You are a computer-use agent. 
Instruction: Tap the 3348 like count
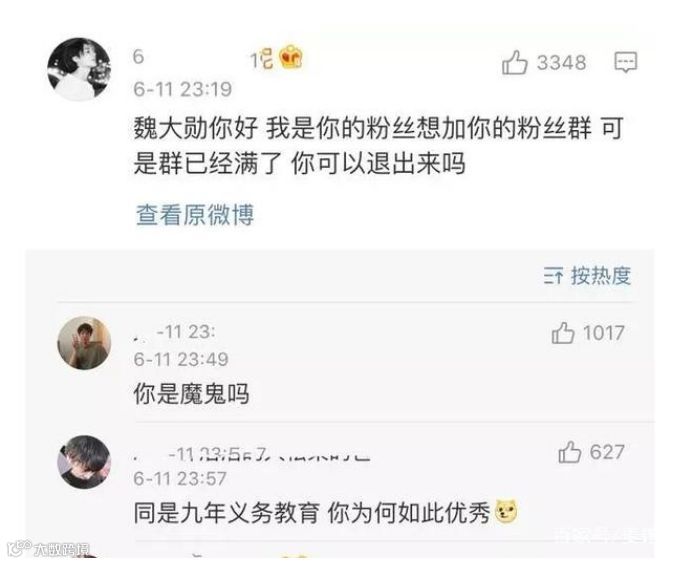561,63
